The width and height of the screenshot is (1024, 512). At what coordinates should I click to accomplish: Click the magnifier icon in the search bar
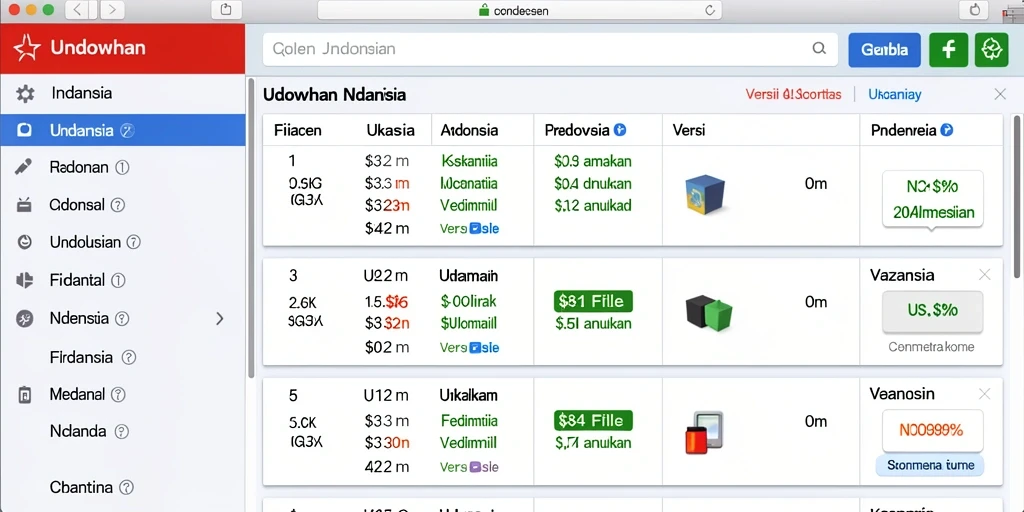point(818,48)
